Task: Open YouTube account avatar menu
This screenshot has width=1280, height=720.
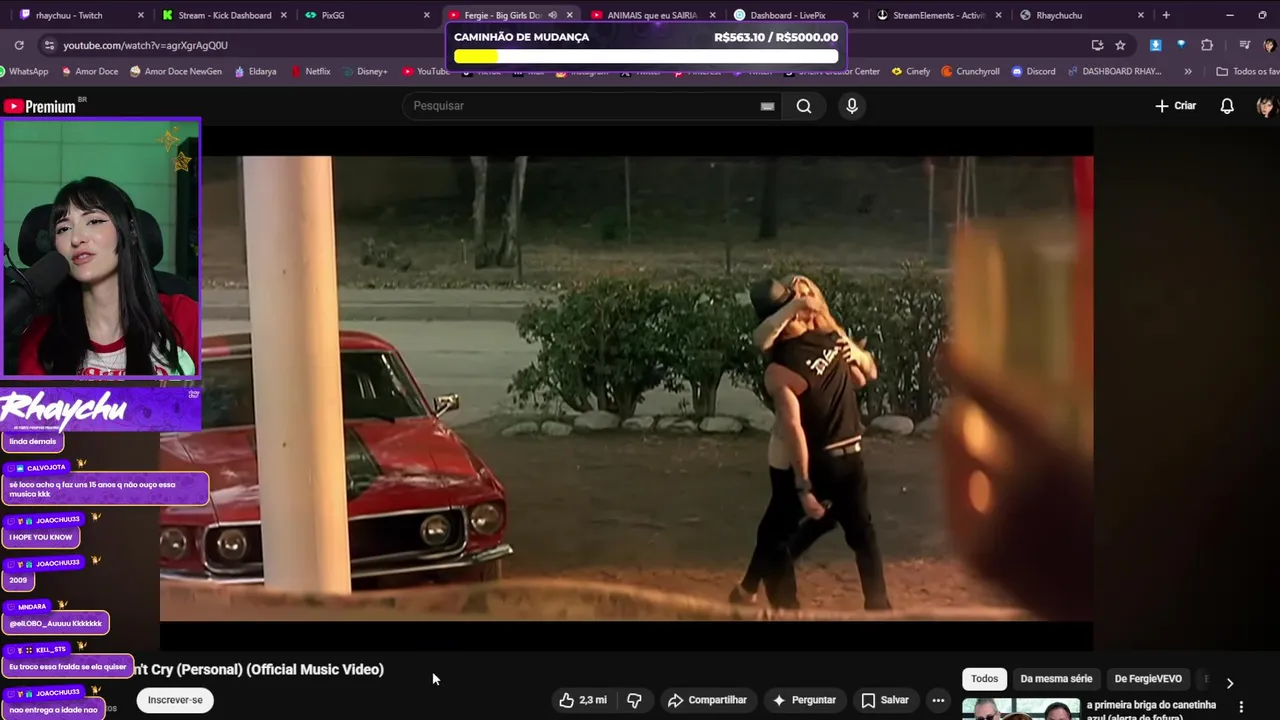Action: pos(1267,106)
